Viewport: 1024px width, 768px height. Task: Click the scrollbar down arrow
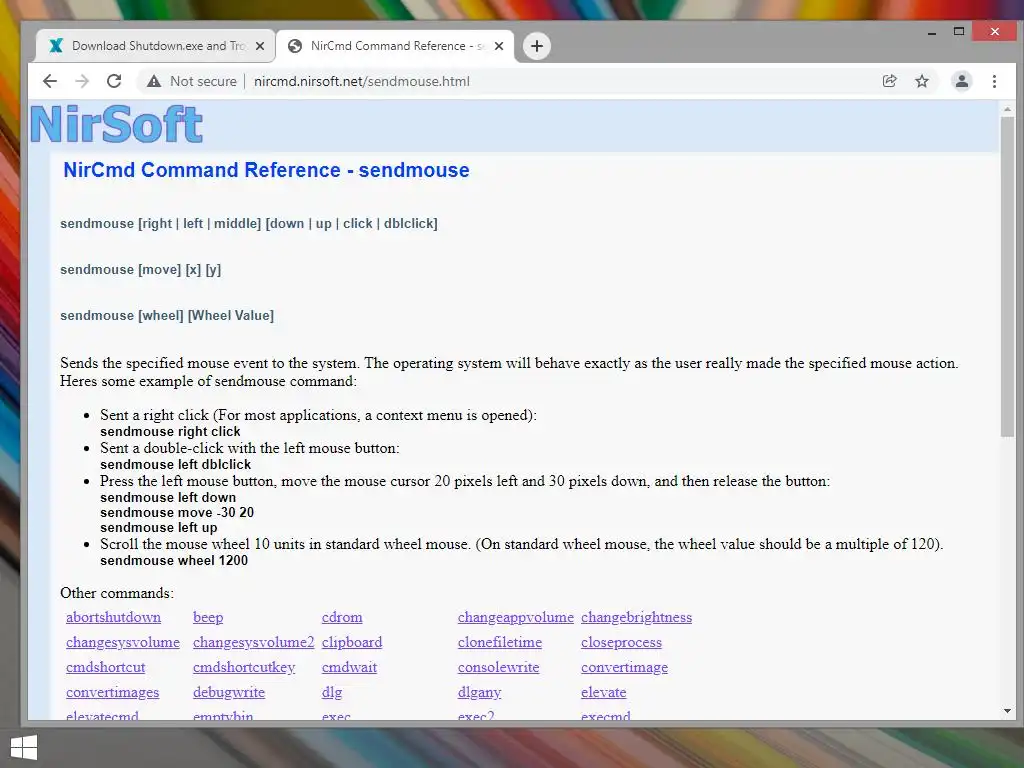tap(1007, 711)
